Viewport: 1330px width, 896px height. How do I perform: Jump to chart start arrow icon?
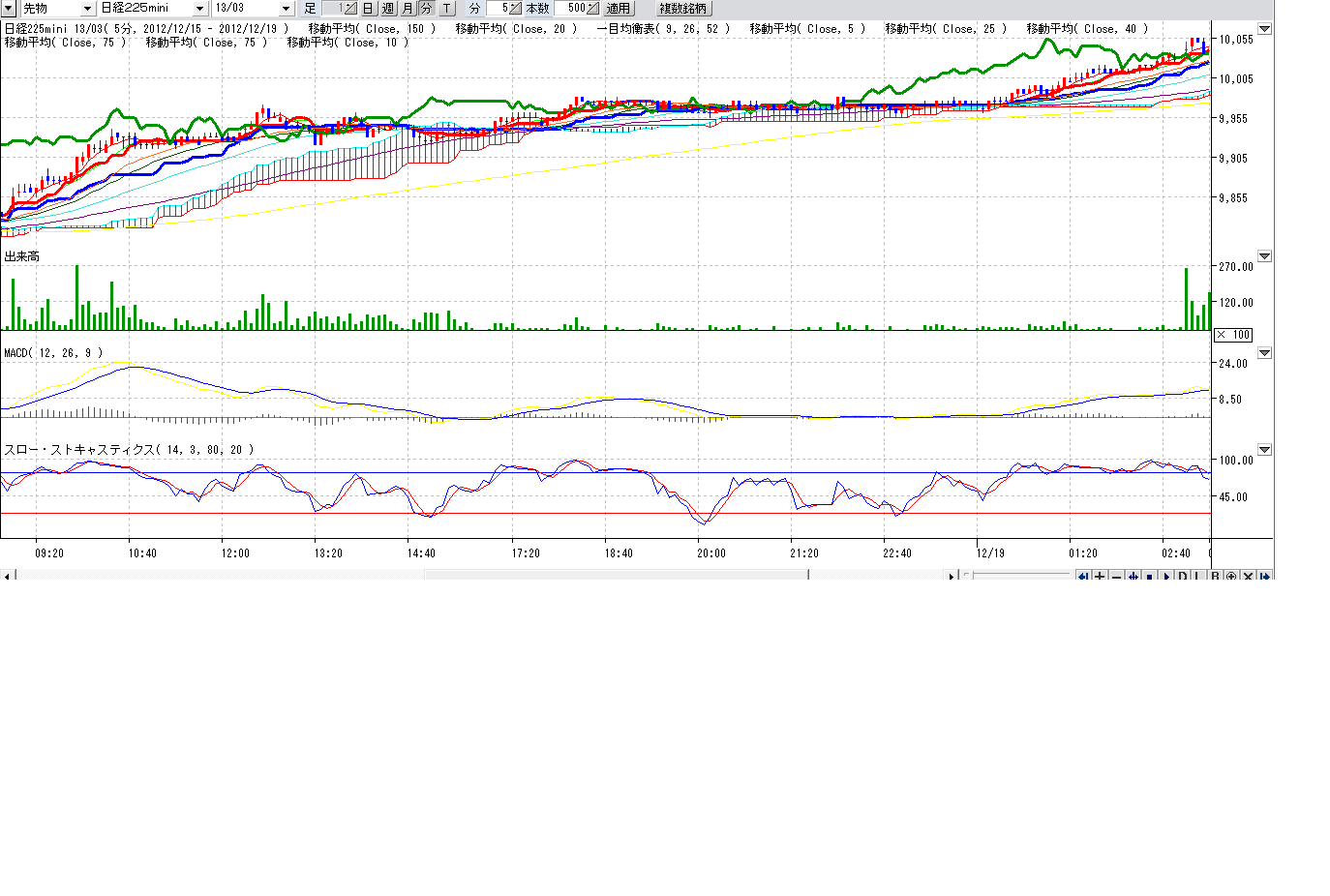[x=1083, y=577]
